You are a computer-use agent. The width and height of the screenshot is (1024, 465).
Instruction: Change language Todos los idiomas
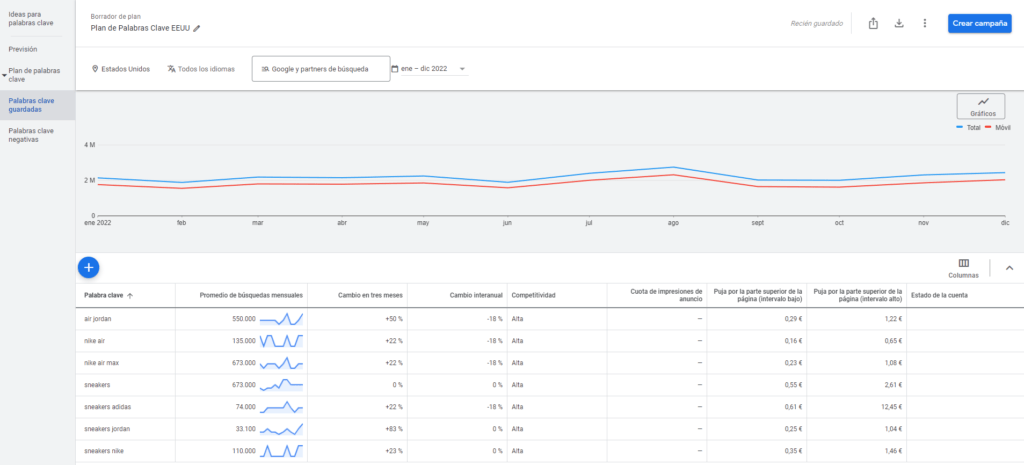tap(201, 69)
